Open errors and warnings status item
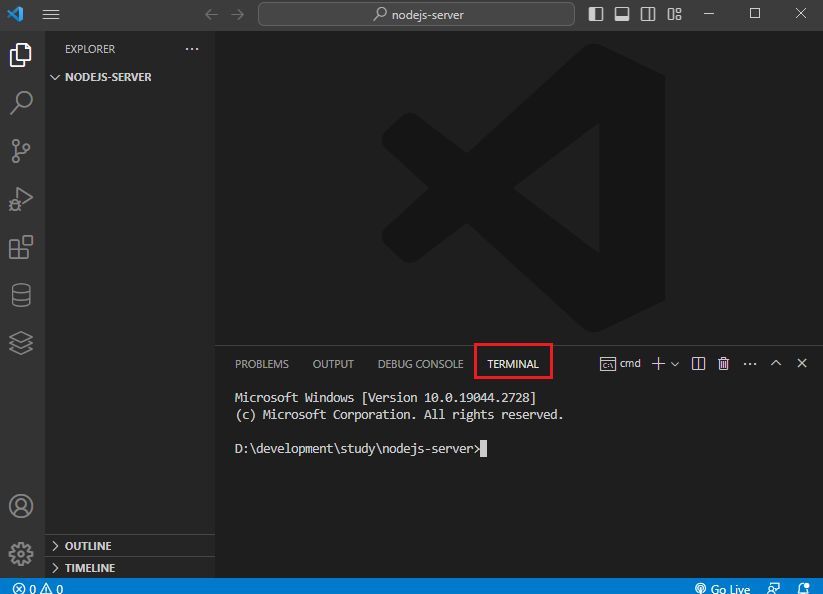823x594 pixels. pos(38,589)
